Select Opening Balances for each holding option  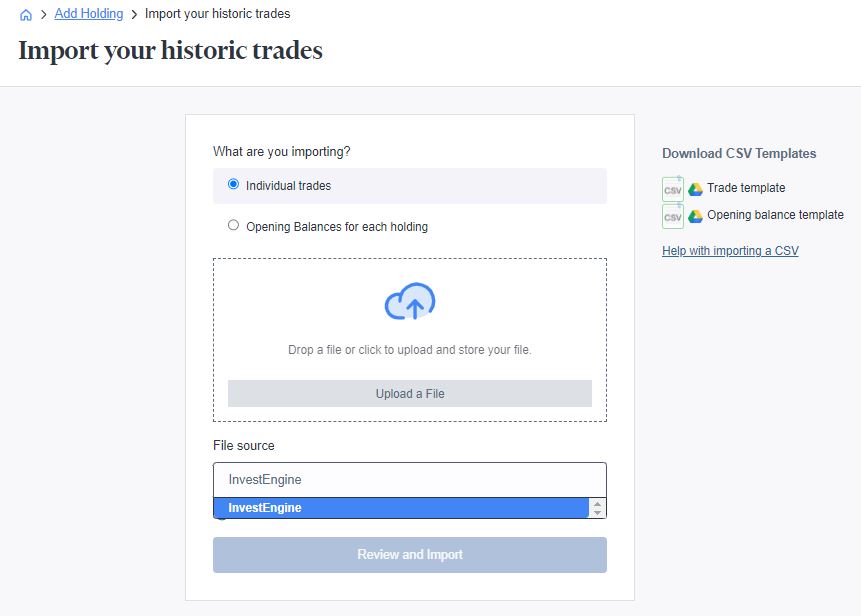(x=232, y=226)
